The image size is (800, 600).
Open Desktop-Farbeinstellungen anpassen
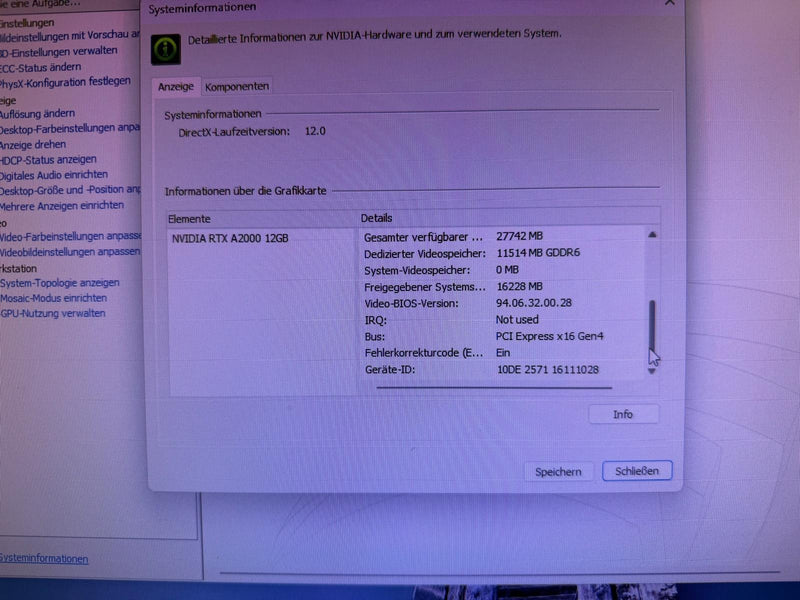69,128
